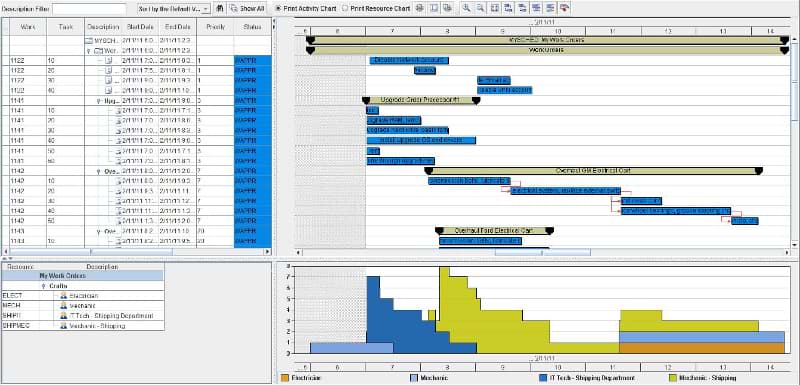The width and height of the screenshot is (800, 385).
Task: Collapse the Overhaul GM Electrical Cart row 1142
Action: click(x=98, y=171)
